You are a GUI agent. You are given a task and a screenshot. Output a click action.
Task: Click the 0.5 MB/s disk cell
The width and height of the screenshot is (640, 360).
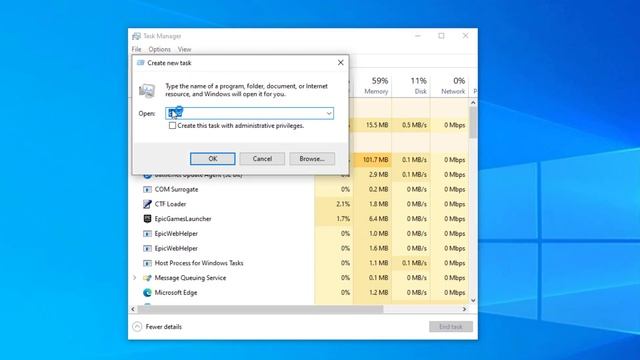point(411,125)
